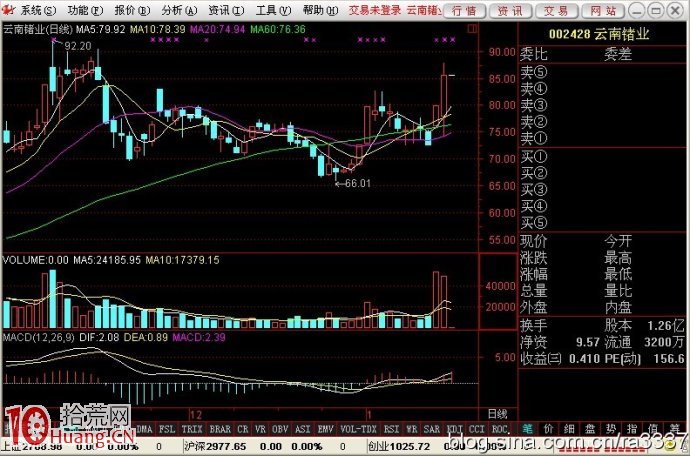The height and width of the screenshot is (456, 690).
Task: Click the 资讯 button in title bar
Action: coord(510,11)
